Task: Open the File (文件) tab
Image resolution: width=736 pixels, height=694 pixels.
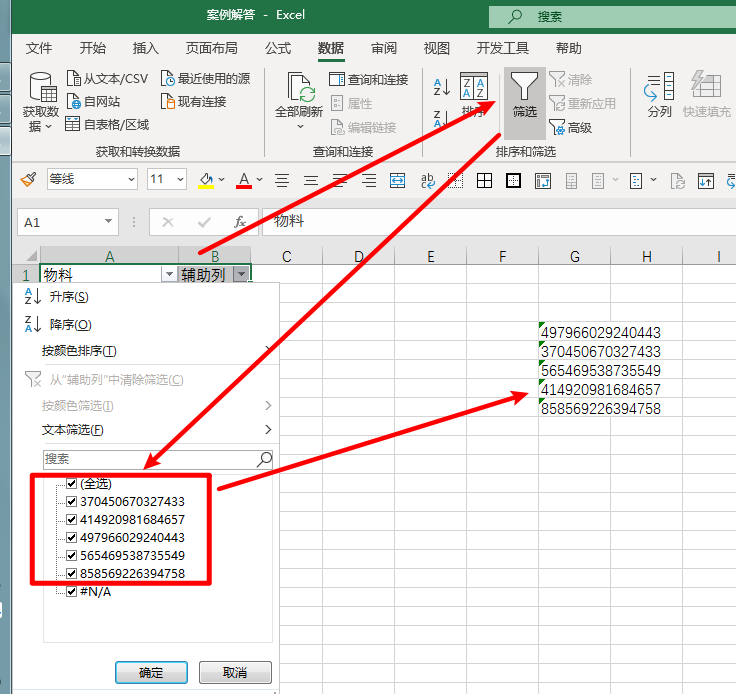Action: pyautogui.click(x=39, y=48)
